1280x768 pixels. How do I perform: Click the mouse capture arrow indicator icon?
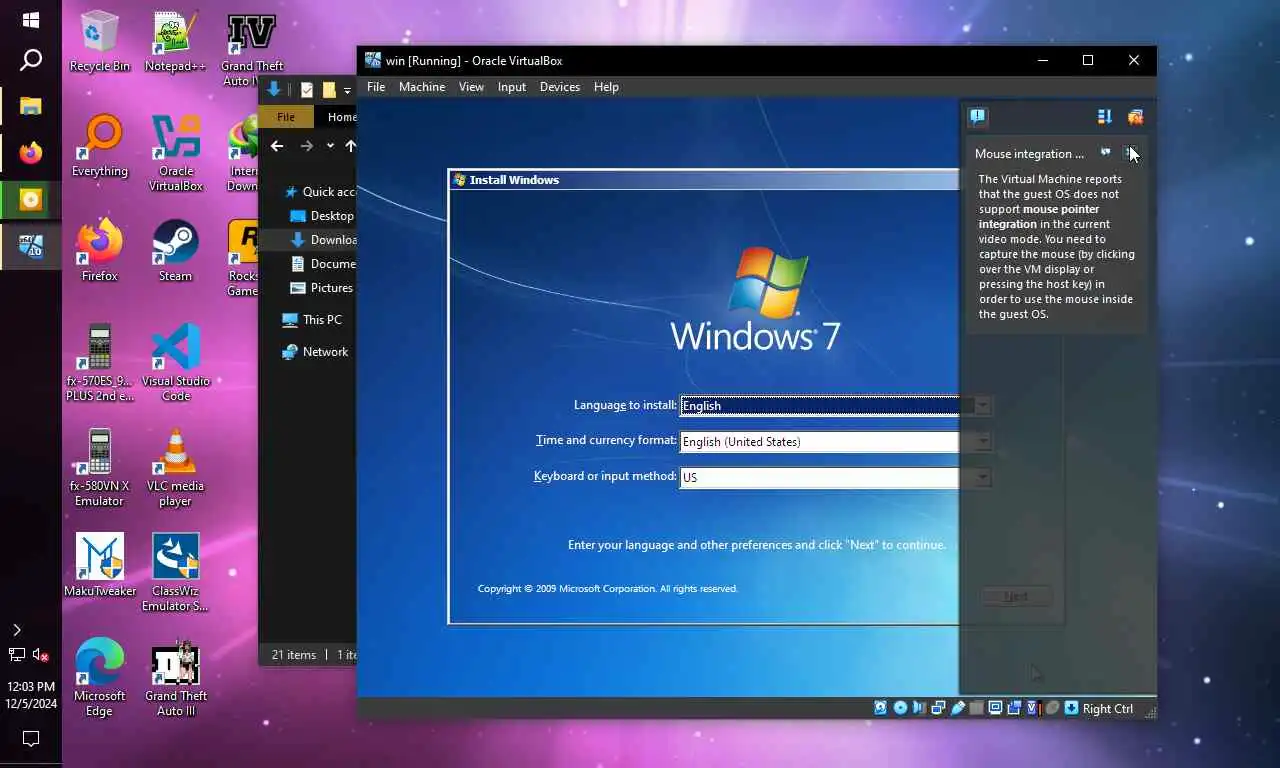point(1071,708)
